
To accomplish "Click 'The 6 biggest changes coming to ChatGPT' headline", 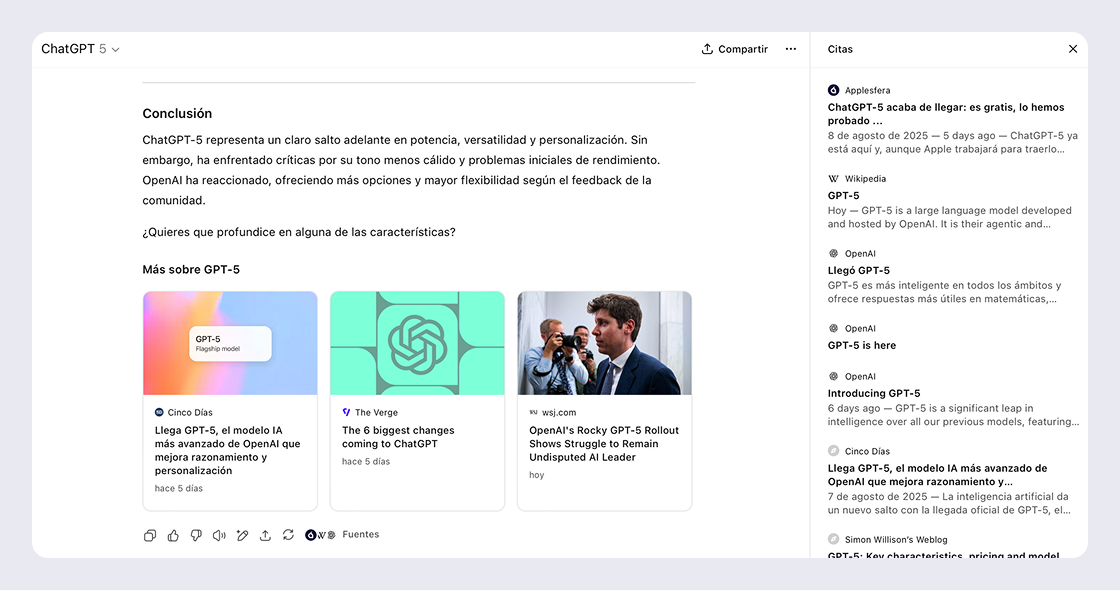I will [x=398, y=437].
